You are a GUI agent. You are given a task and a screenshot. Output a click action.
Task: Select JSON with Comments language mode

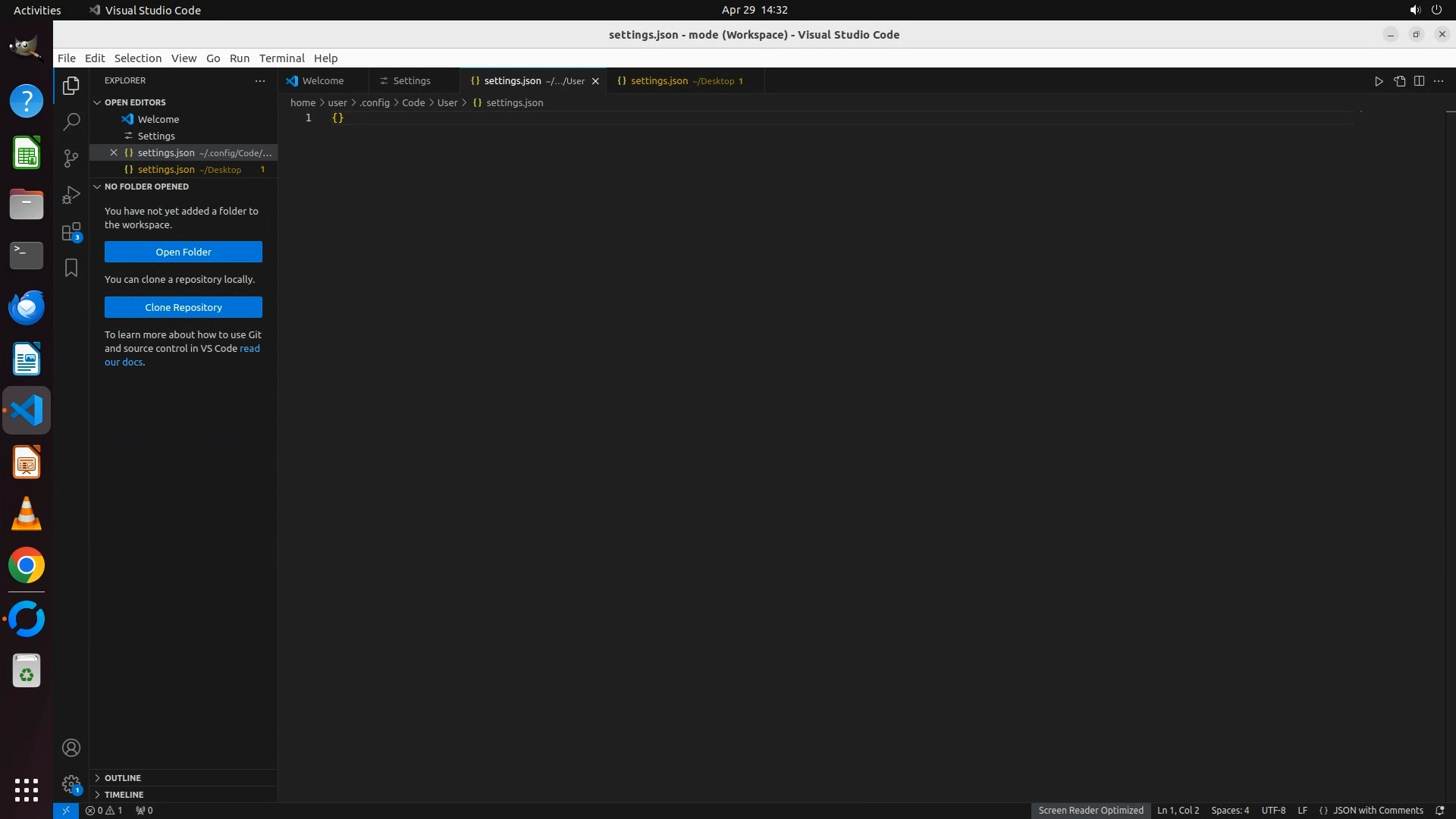click(x=1377, y=810)
